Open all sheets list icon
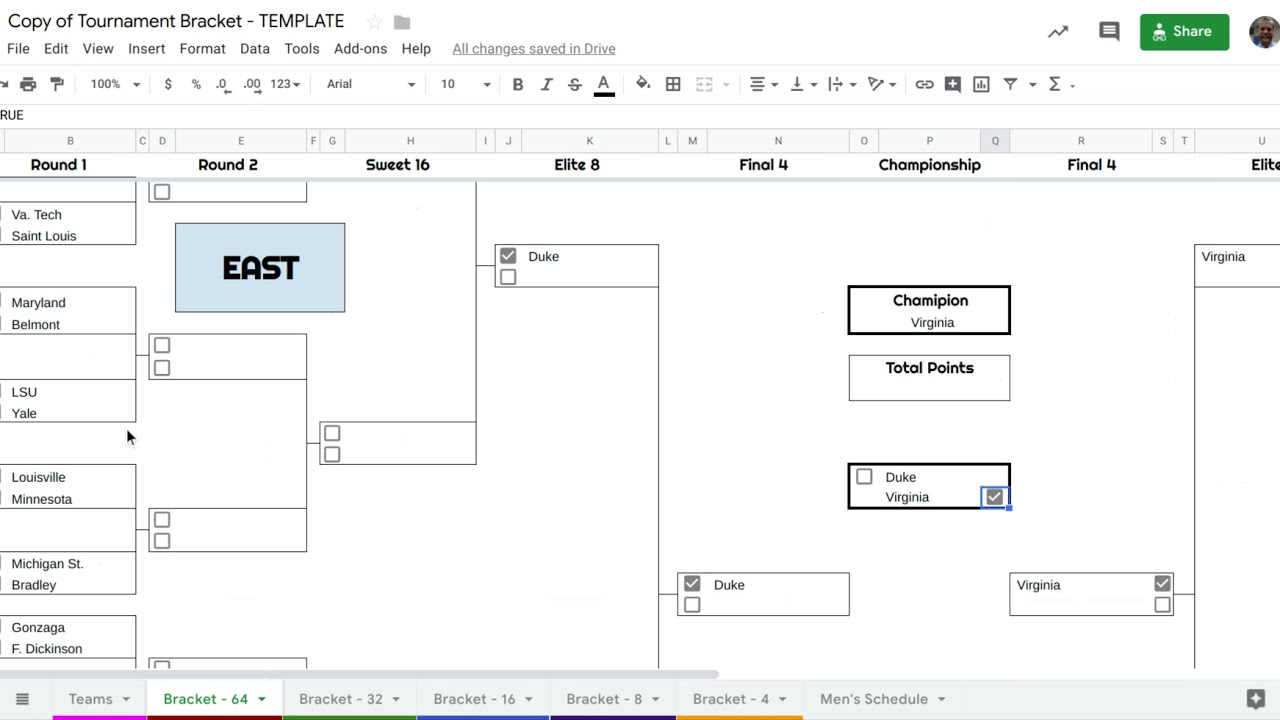 tap(22, 699)
